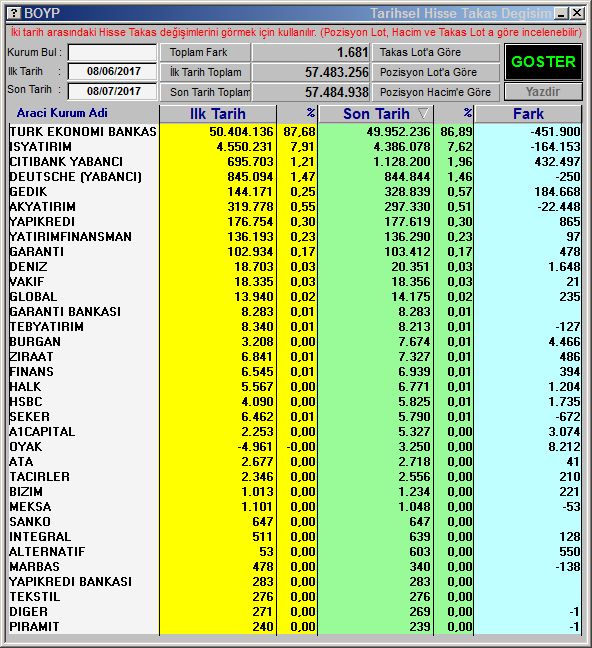
Task: Minimize the BOYP window
Action: coord(561,13)
